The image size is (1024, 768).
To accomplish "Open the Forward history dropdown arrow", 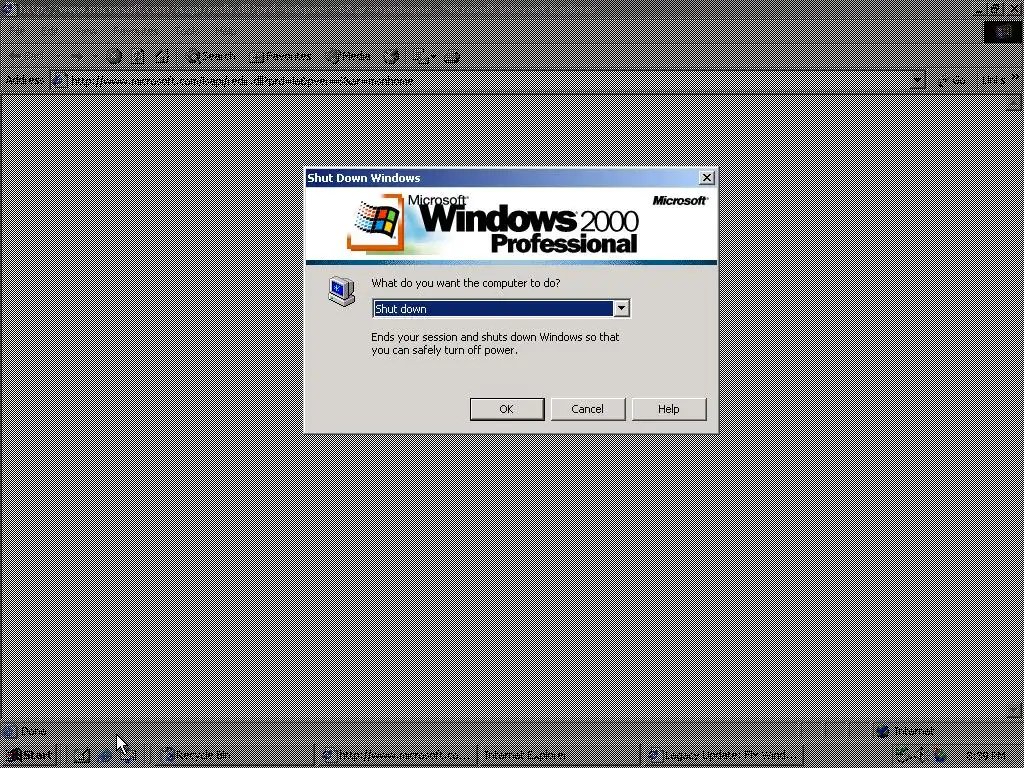I will [x=95, y=56].
